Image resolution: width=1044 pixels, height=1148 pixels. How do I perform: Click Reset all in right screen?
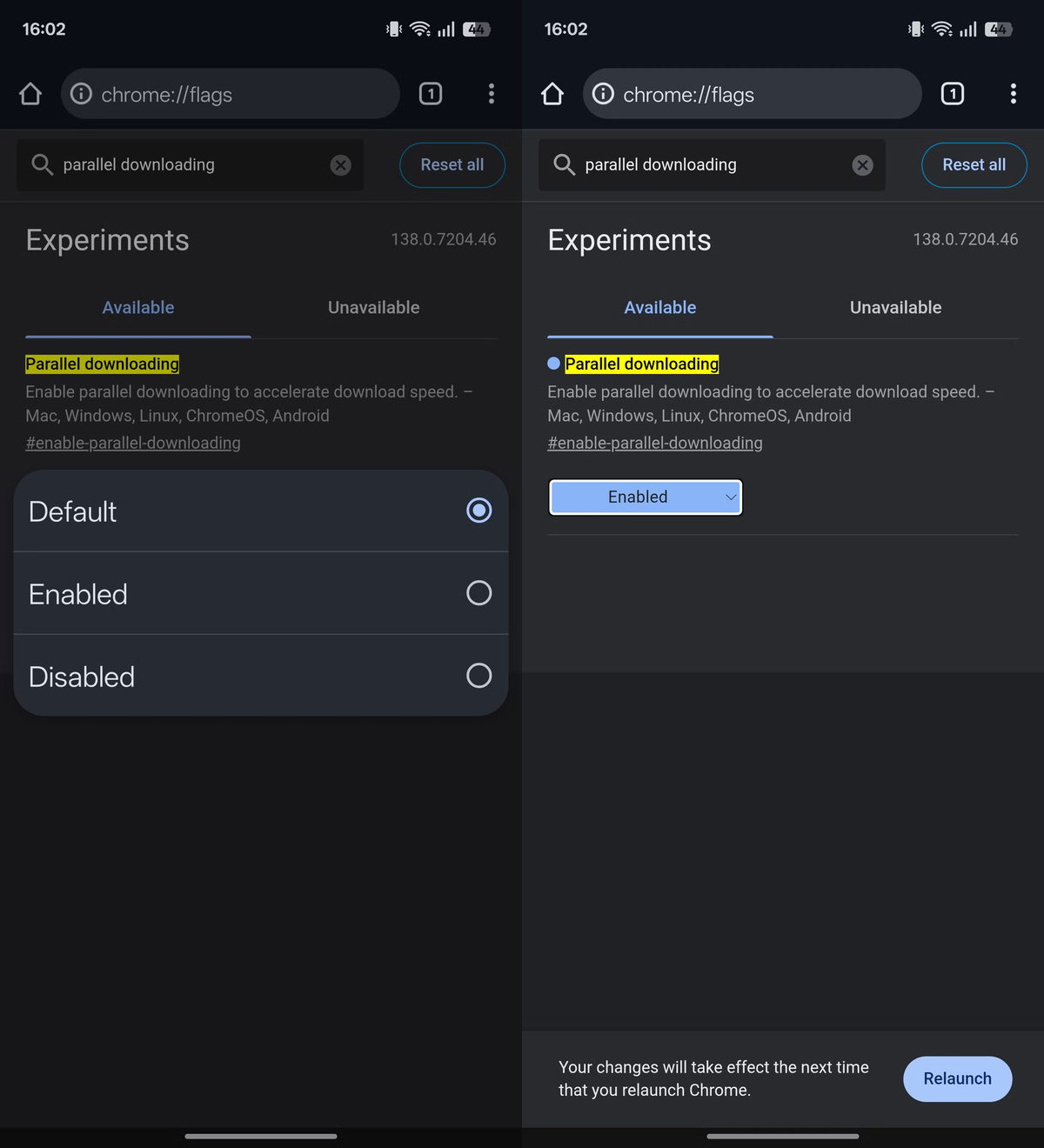coord(974,165)
